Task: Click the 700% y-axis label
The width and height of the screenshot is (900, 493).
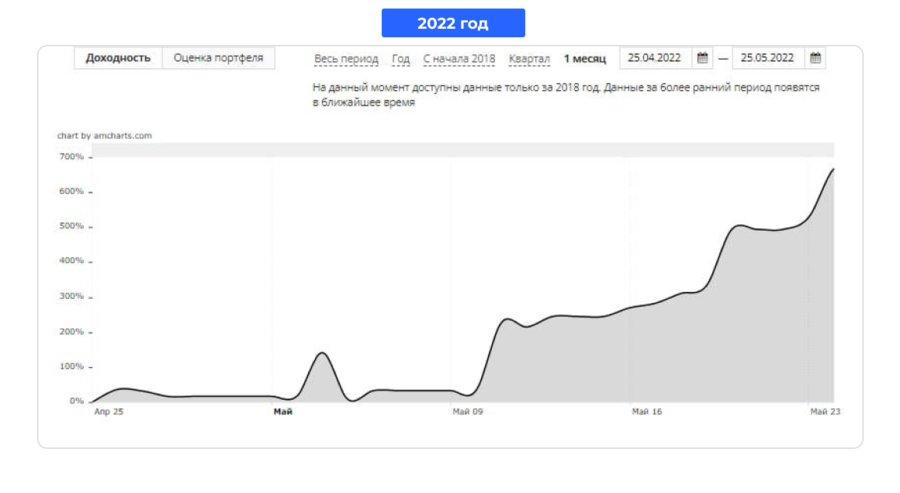Action: click(x=72, y=157)
